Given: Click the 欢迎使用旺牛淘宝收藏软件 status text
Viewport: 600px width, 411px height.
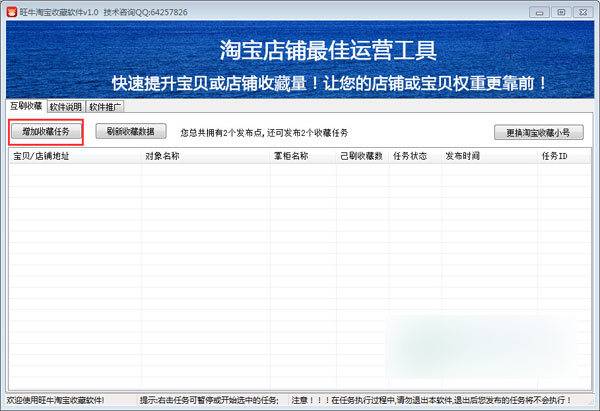Looking at the screenshot, I should 55,400.
